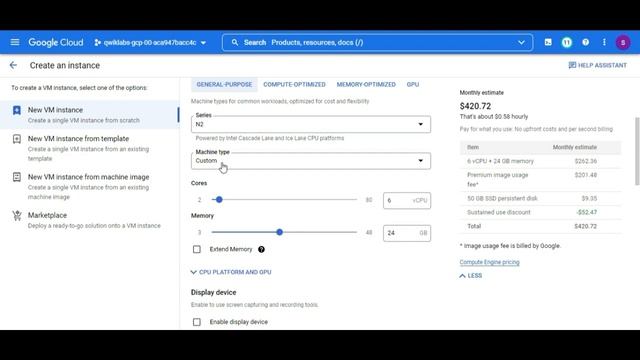Viewport: 640px width, 360px height.
Task: Open the qwiklabs project selector
Action: pos(150,42)
